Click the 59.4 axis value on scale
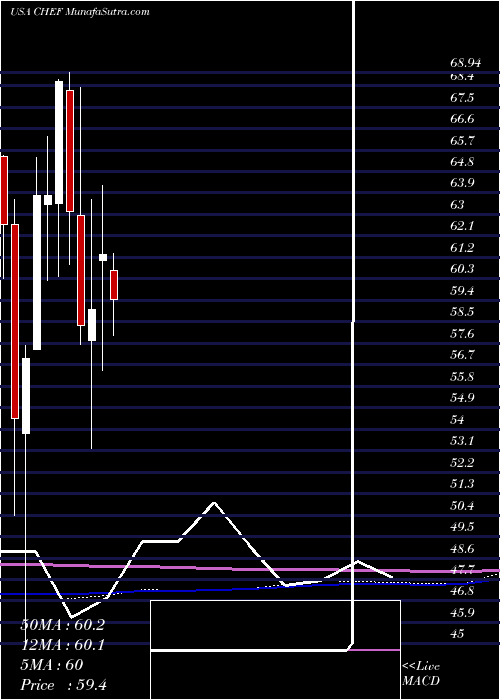This screenshot has width=500, height=700. click(x=462, y=291)
